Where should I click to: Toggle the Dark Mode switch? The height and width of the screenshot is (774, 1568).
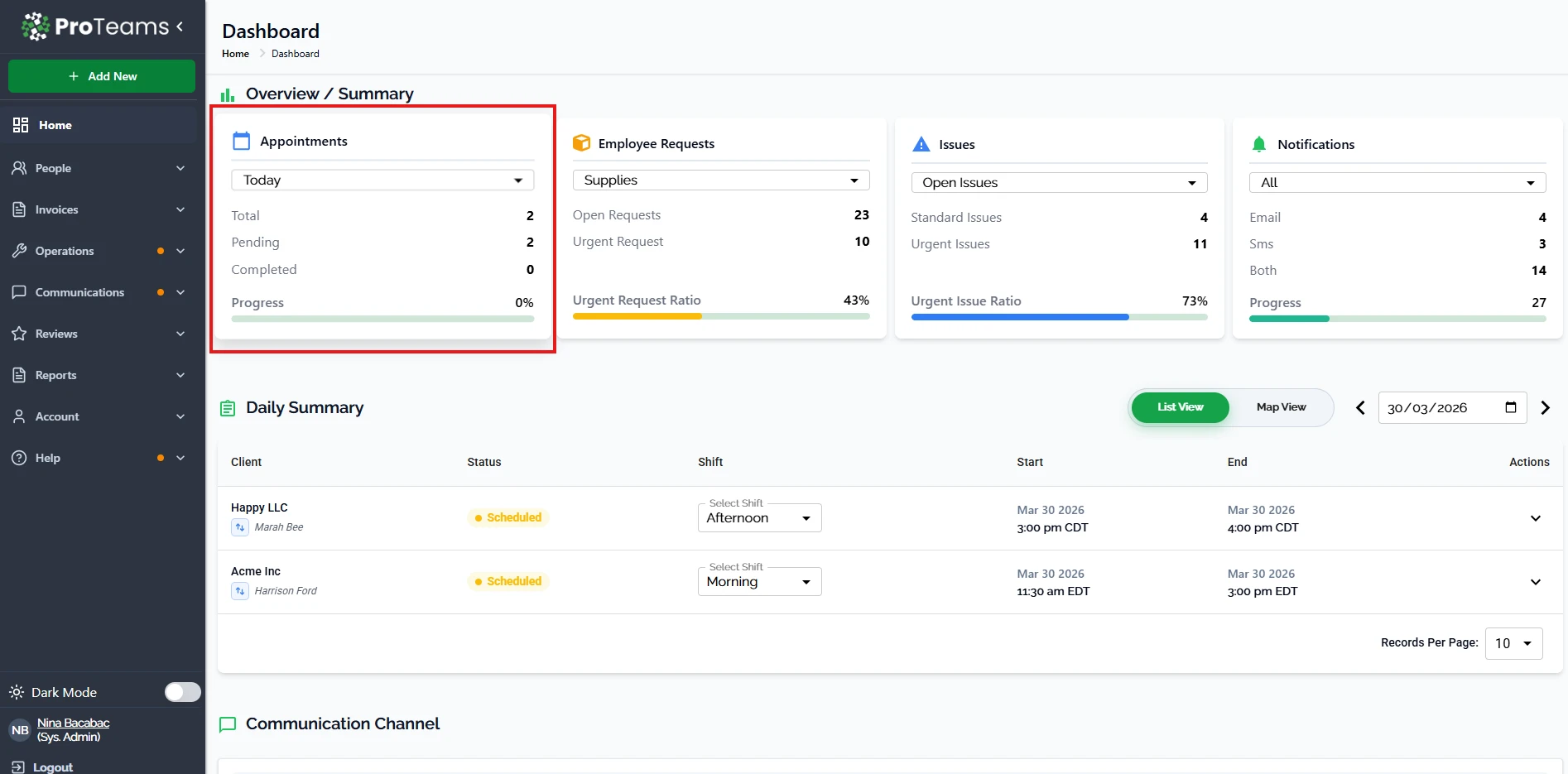182,692
